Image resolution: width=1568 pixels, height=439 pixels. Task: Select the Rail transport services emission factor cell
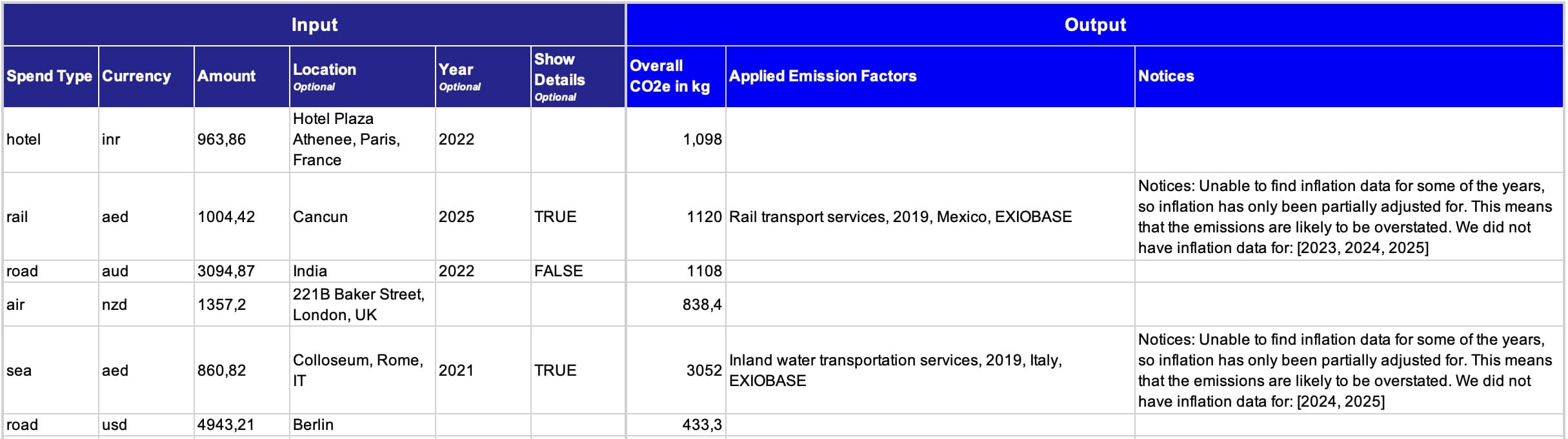coord(930,216)
